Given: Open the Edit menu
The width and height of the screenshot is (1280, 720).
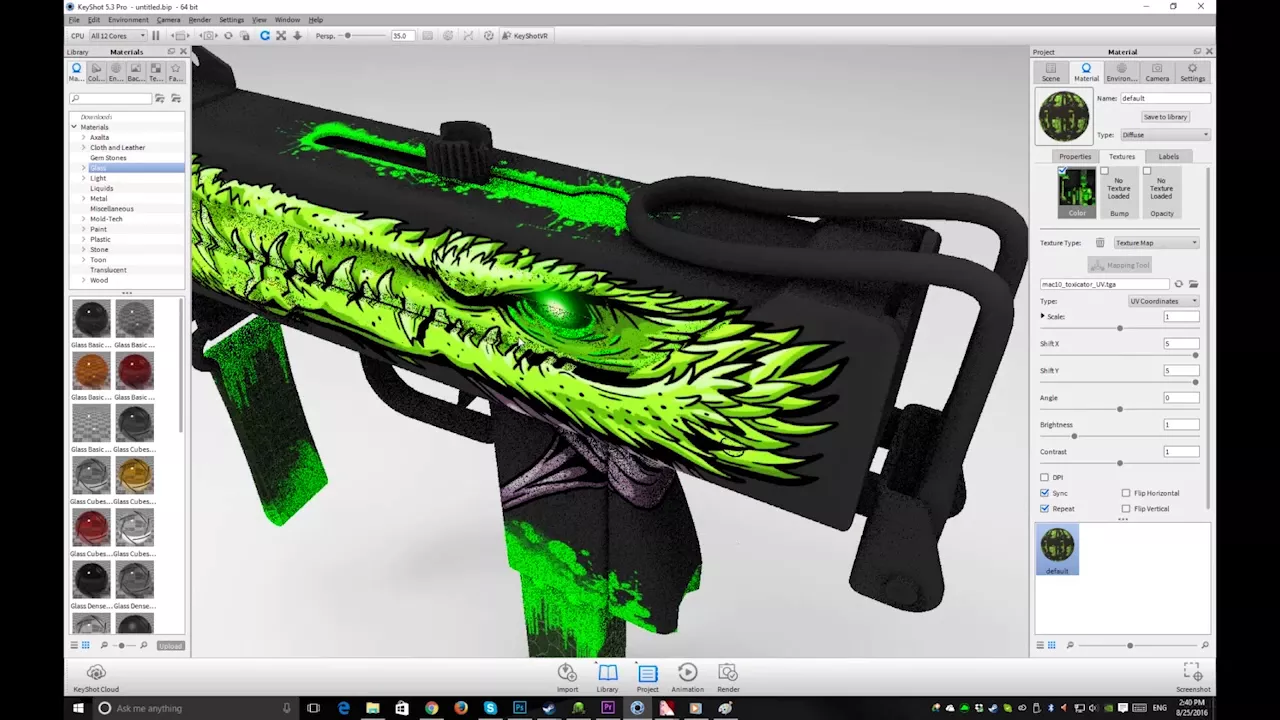Looking at the screenshot, I should [x=94, y=20].
